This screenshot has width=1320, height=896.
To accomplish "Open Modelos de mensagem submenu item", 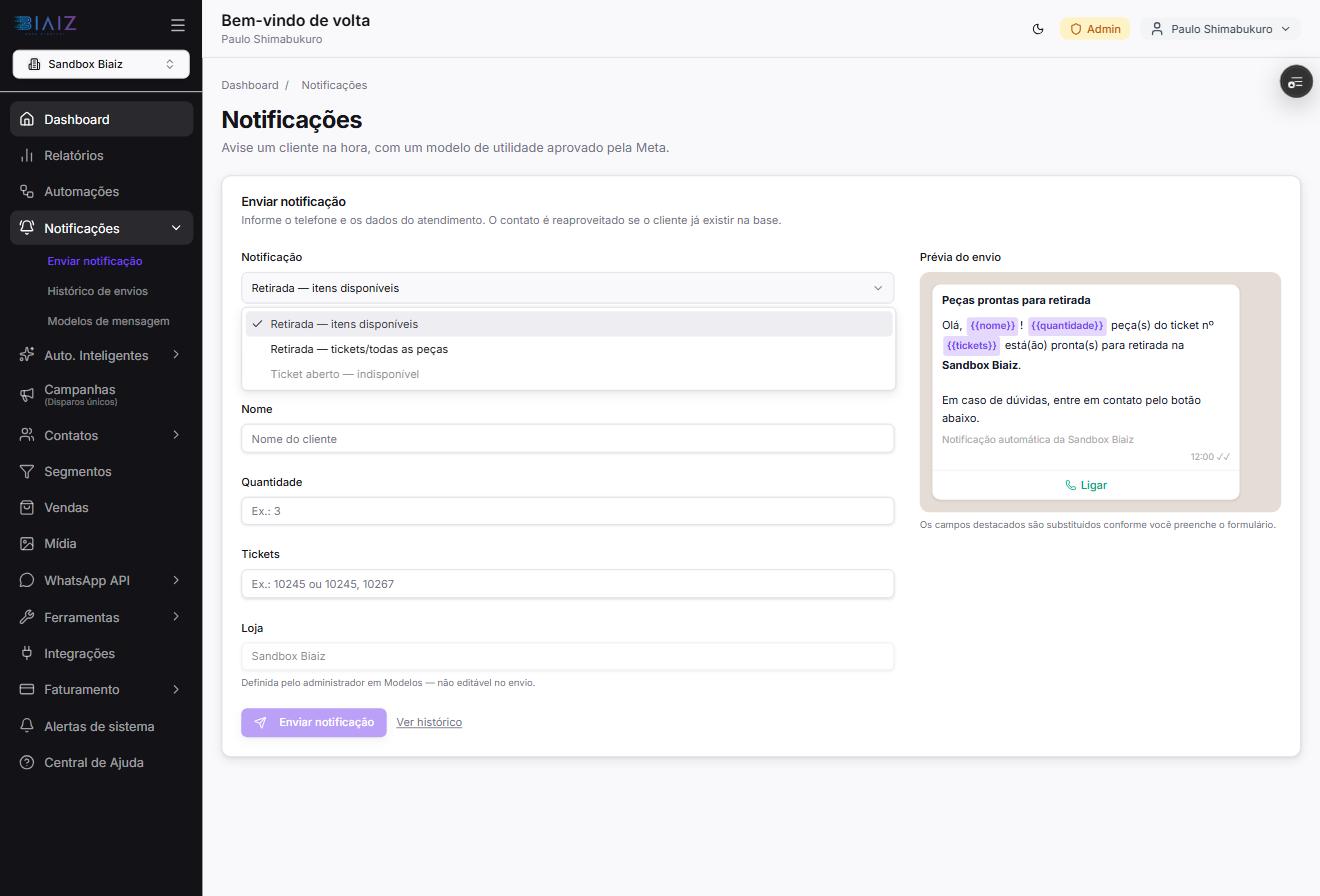I will 108,321.
